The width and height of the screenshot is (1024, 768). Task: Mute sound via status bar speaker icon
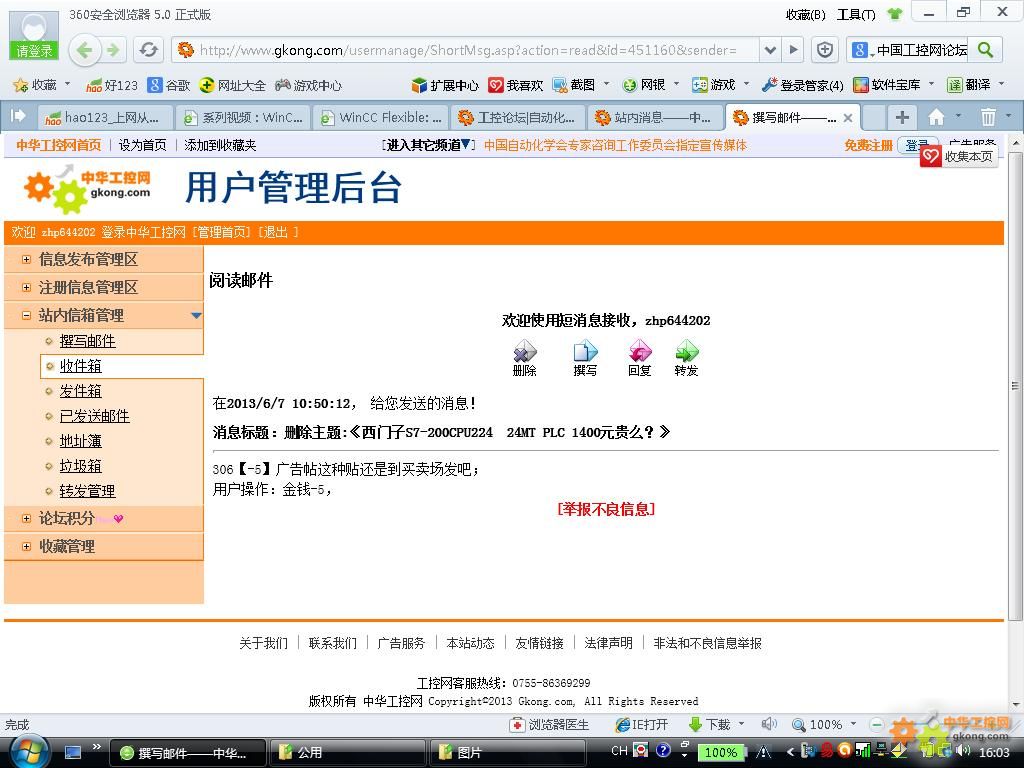click(769, 724)
